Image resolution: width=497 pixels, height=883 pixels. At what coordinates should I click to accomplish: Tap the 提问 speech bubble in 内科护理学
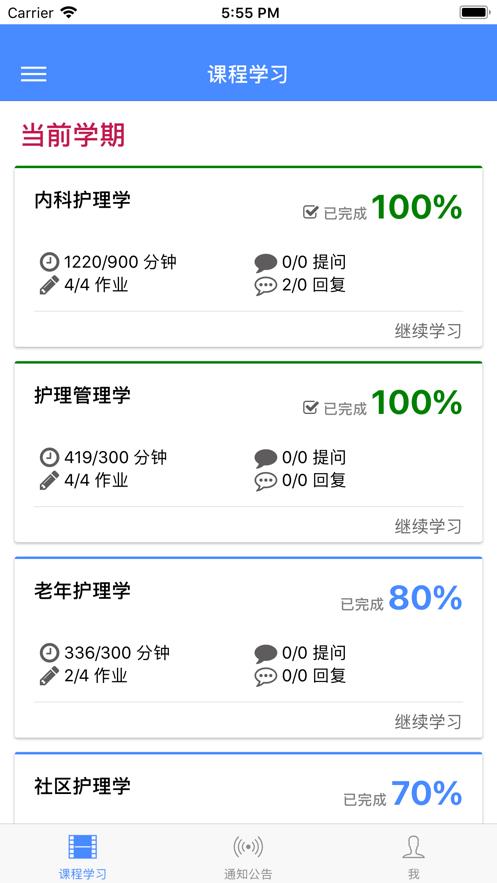coord(266,262)
